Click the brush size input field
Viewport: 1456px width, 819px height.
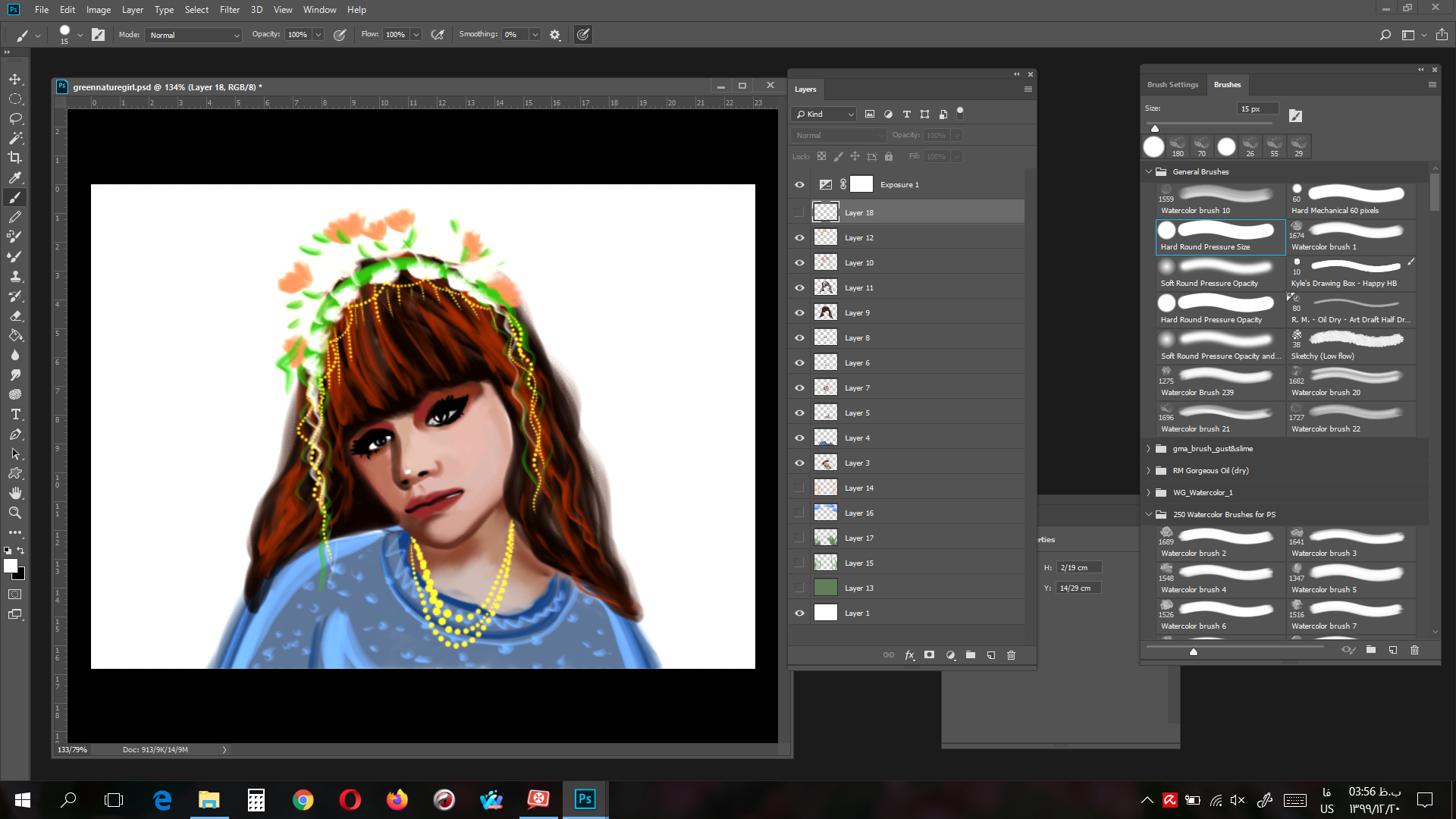coord(1257,109)
